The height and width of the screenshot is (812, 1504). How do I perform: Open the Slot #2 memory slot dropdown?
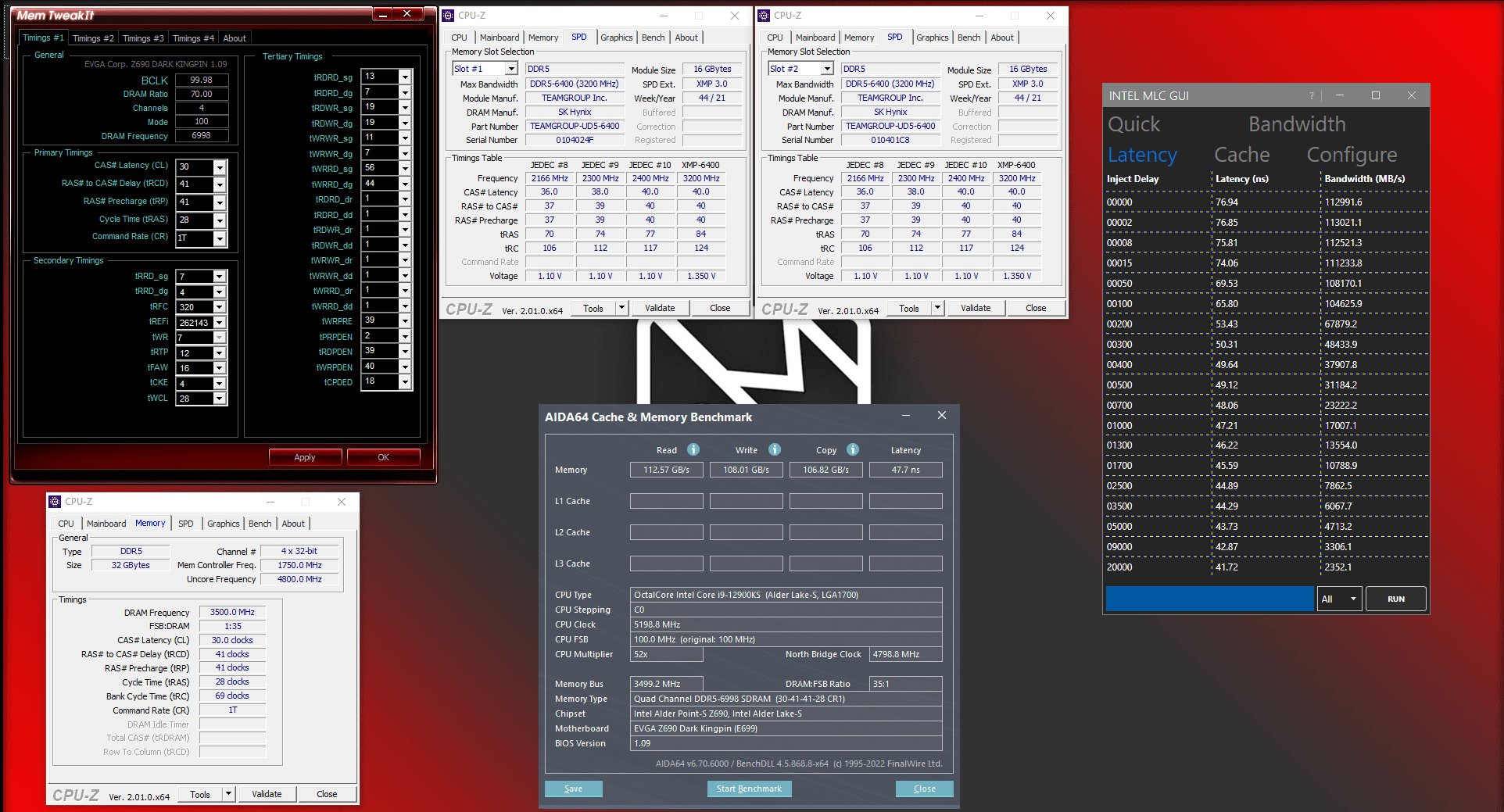pos(827,69)
